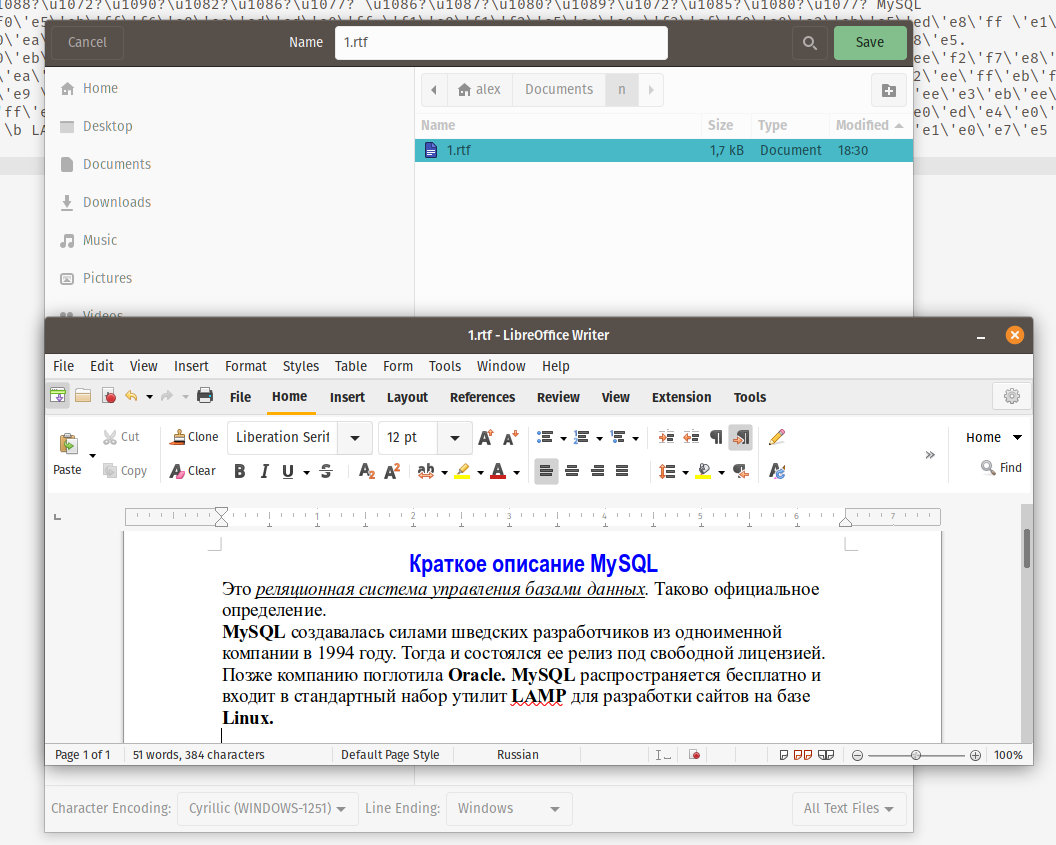Click the Find button in ribbon
1056x845 pixels.
coord(1001,467)
